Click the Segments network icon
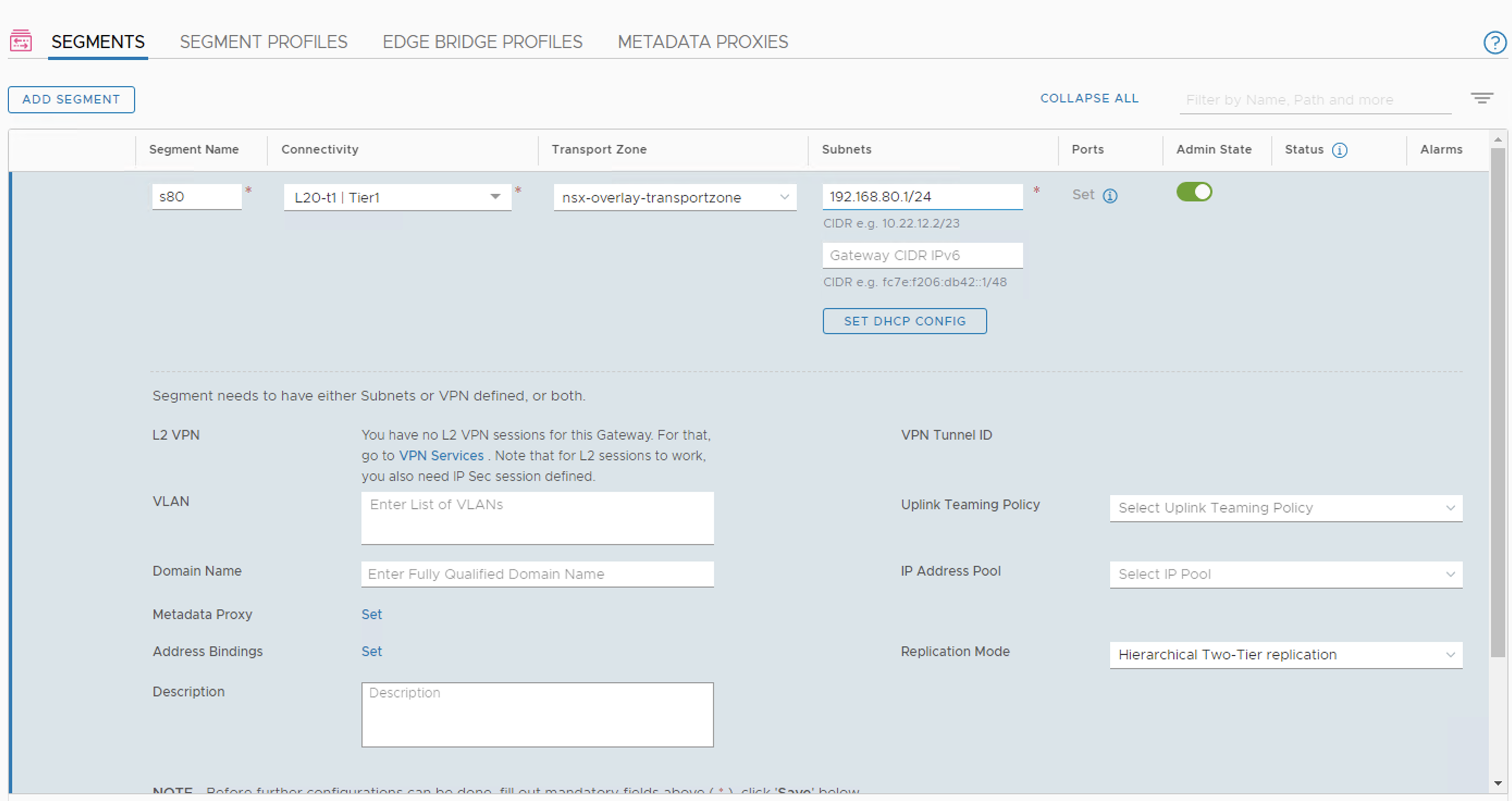The height and width of the screenshot is (801, 1512). pos(21,41)
